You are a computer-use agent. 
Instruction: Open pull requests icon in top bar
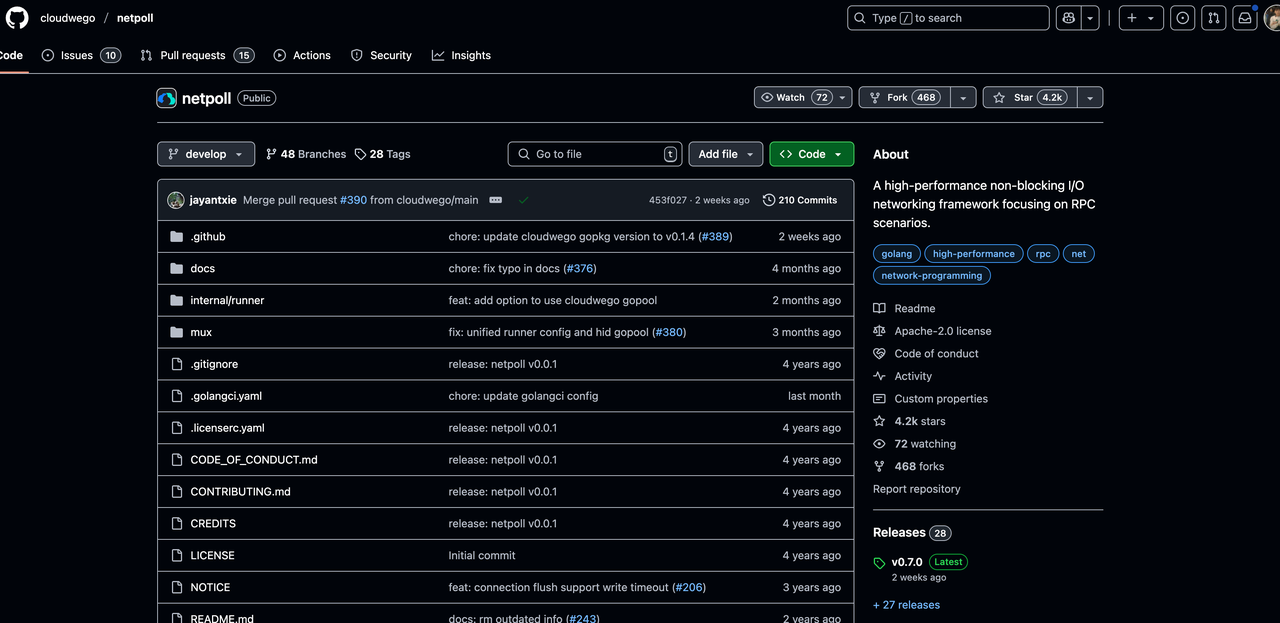(1214, 18)
